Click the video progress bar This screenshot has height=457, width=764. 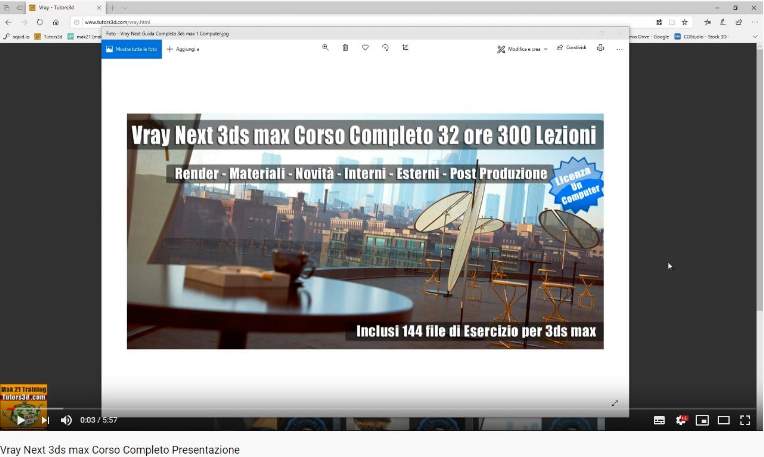click(x=380, y=408)
